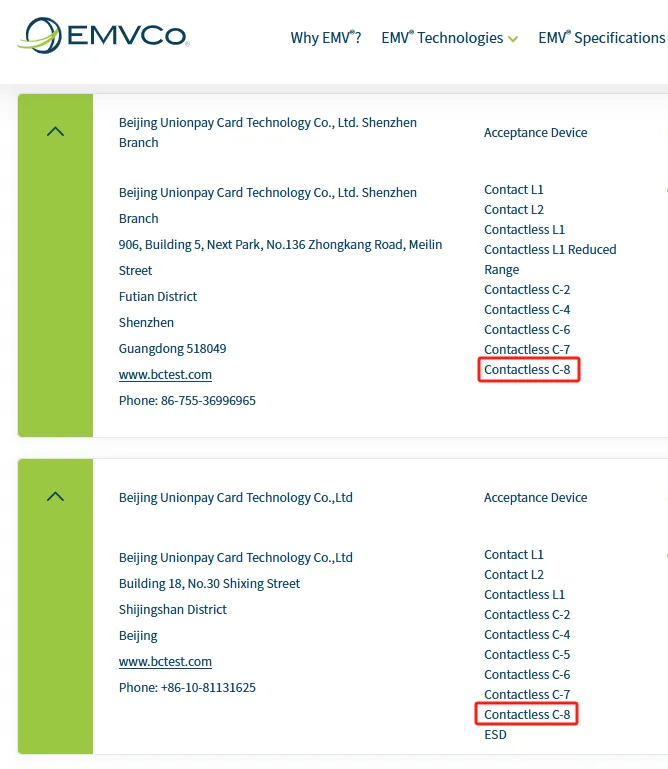The image size is (668, 769).
Task: Open www.bctest.com link in the Shenzhen Branch card
Action: coord(165,375)
